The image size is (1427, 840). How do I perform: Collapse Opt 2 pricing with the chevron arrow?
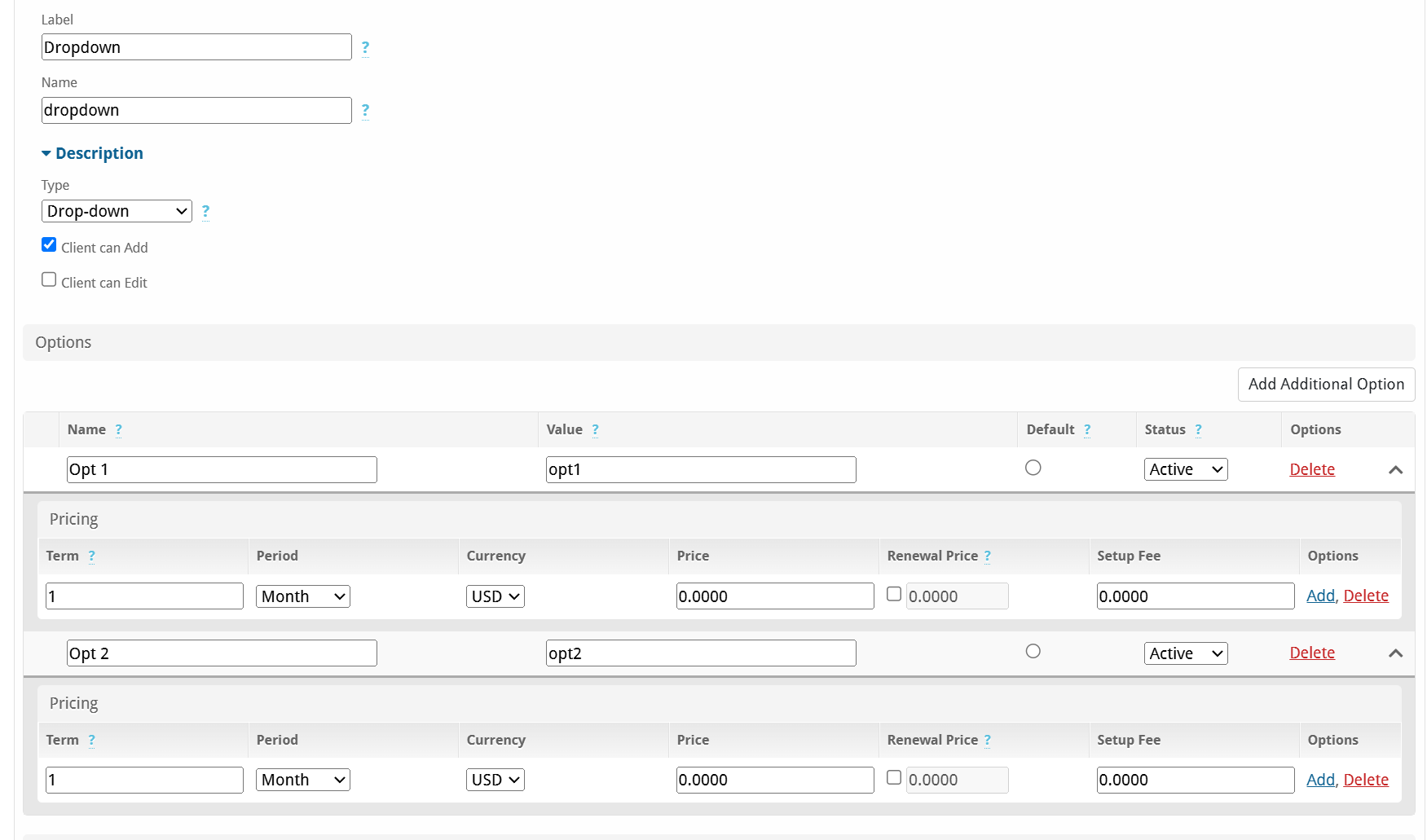pyautogui.click(x=1395, y=653)
